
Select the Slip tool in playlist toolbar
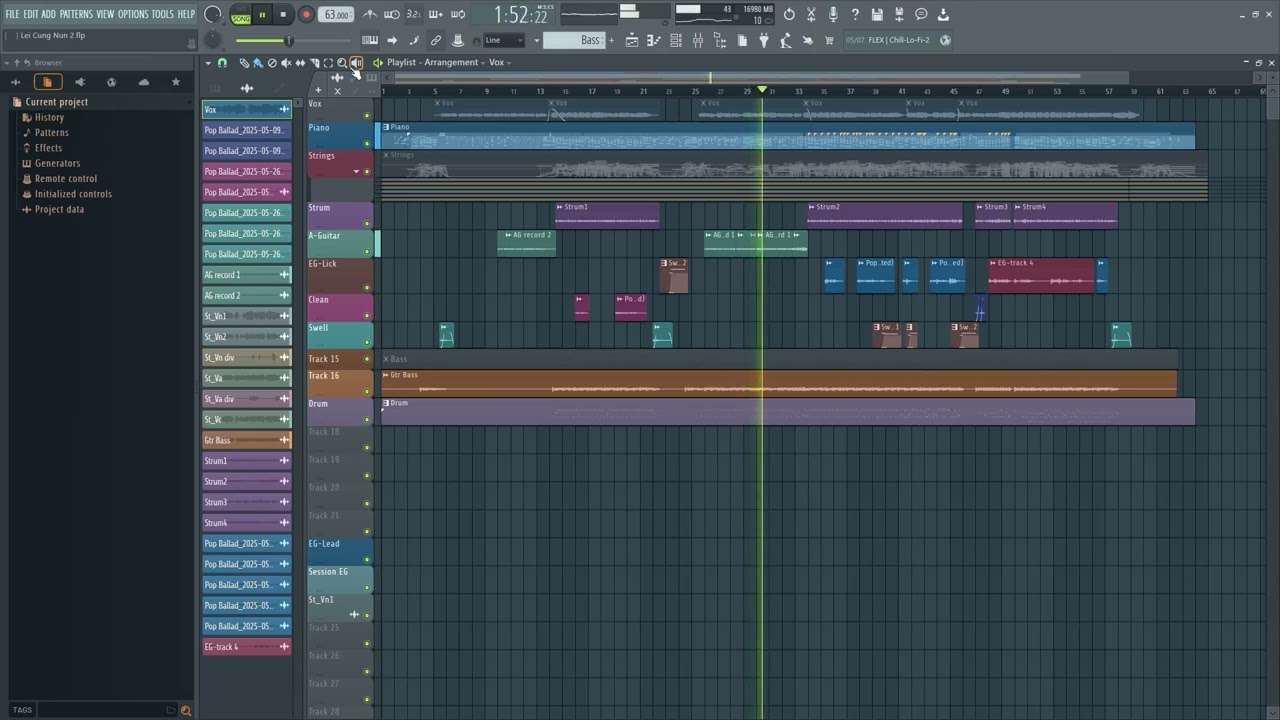coord(299,63)
